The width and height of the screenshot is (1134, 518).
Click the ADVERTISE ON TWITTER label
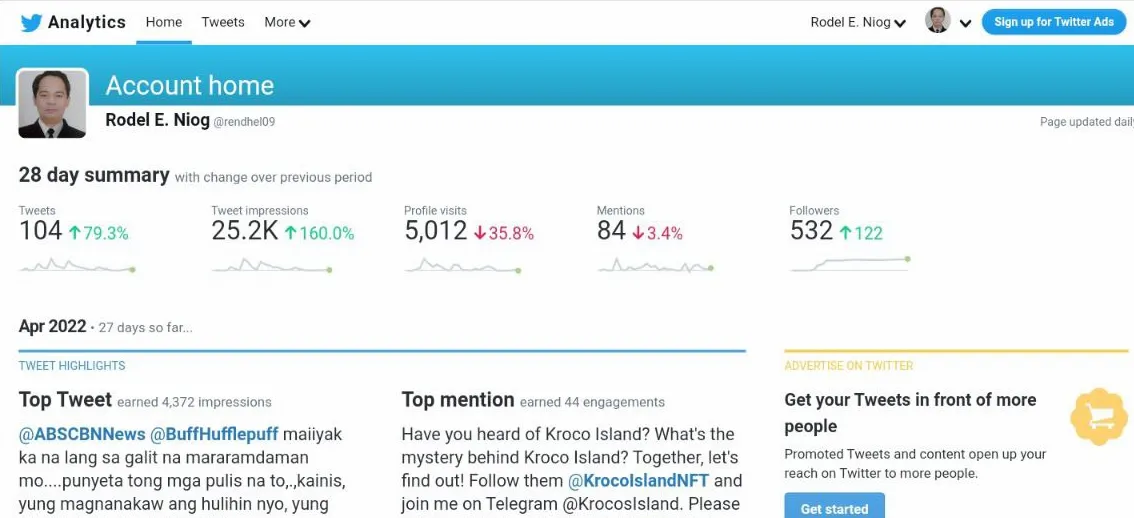[848, 365]
